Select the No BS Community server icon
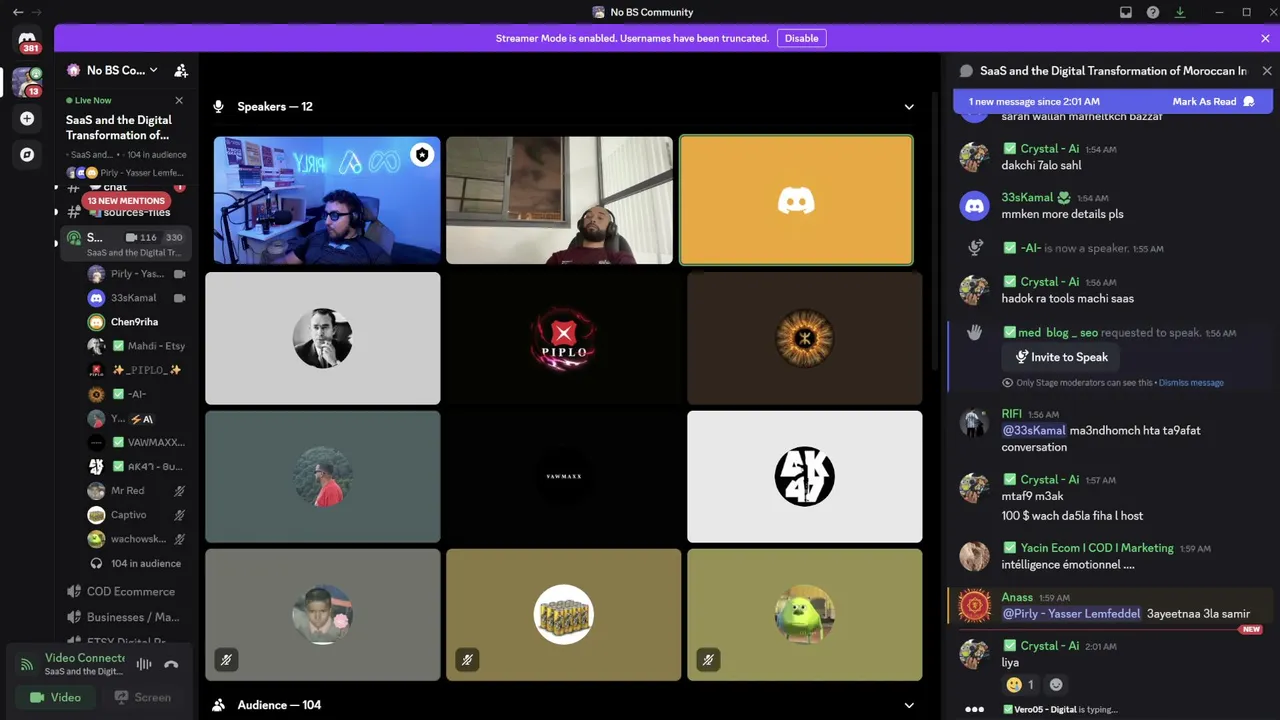Viewport: 1280px width, 720px height. pyautogui.click(x=27, y=82)
